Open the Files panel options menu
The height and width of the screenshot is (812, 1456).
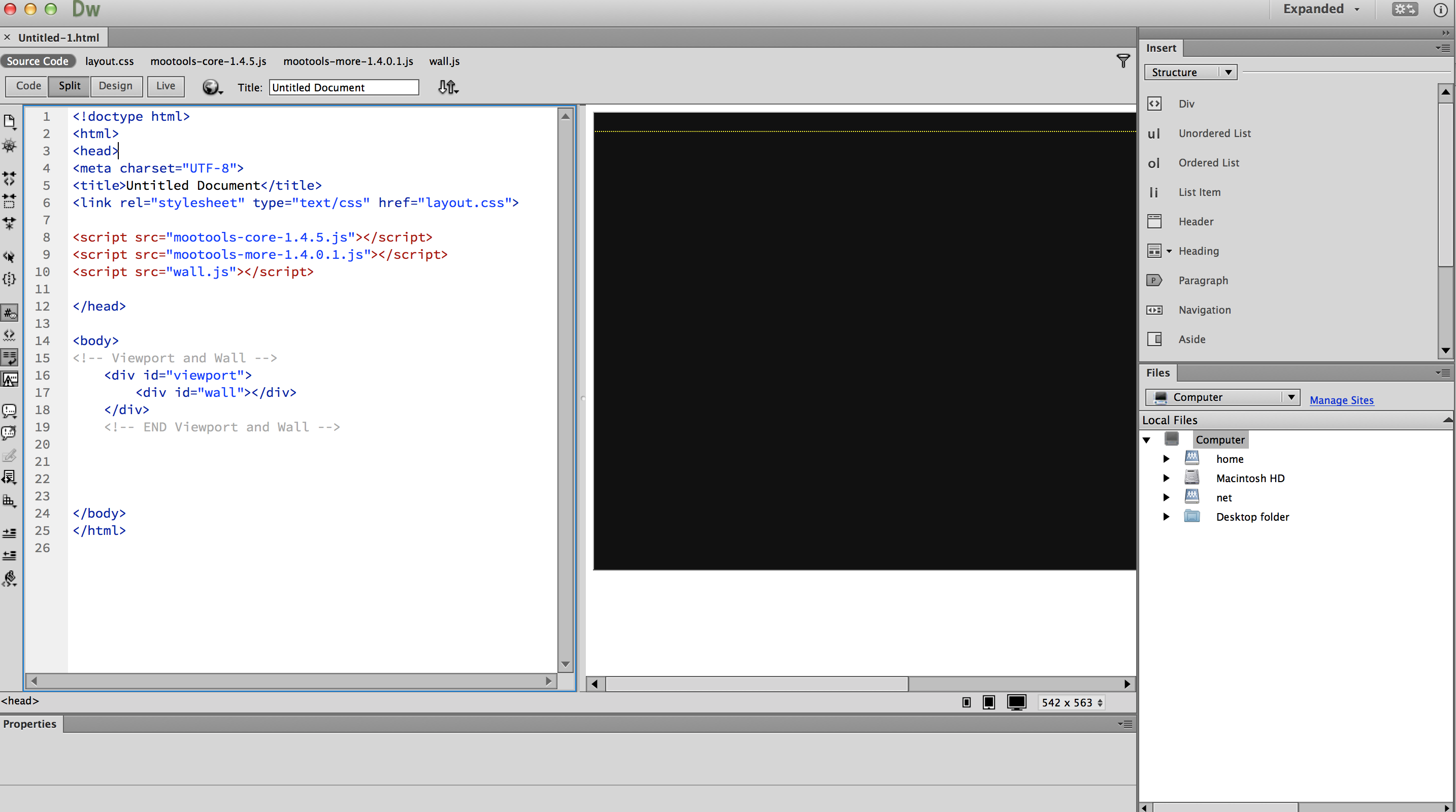[x=1443, y=373]
